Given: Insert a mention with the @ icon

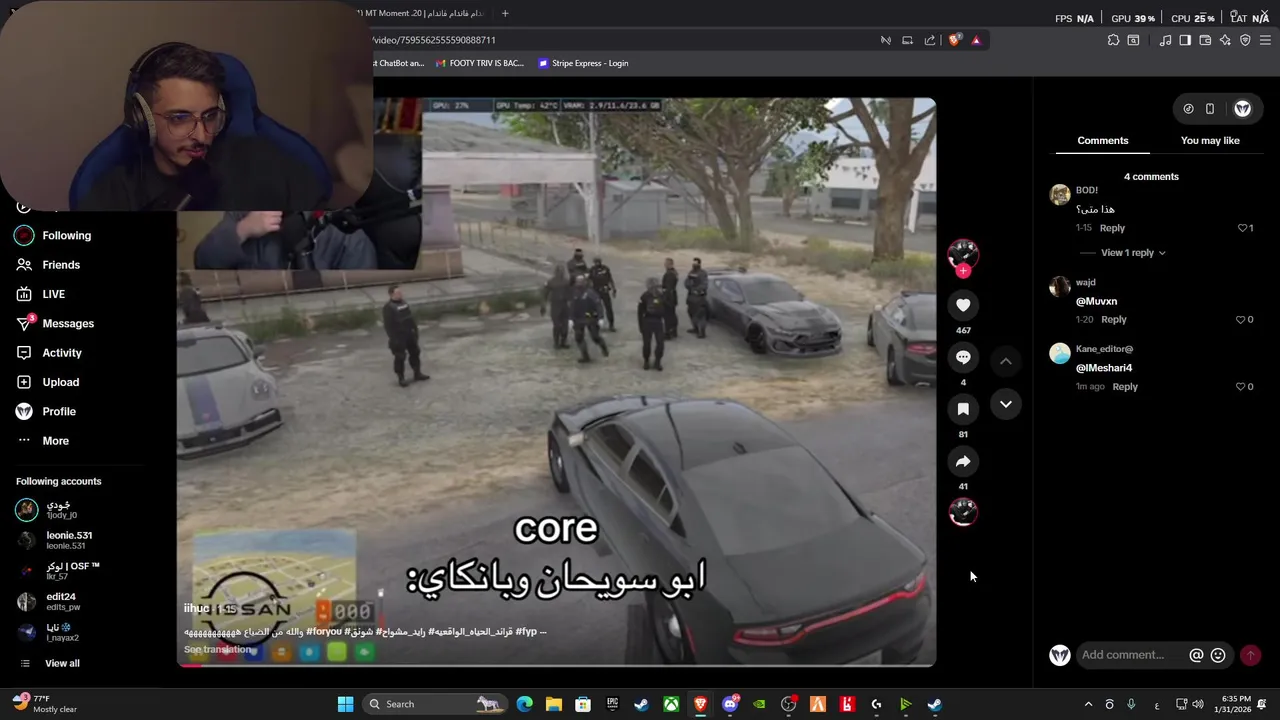Looking at the screenshot, I should click(1196, 655).
